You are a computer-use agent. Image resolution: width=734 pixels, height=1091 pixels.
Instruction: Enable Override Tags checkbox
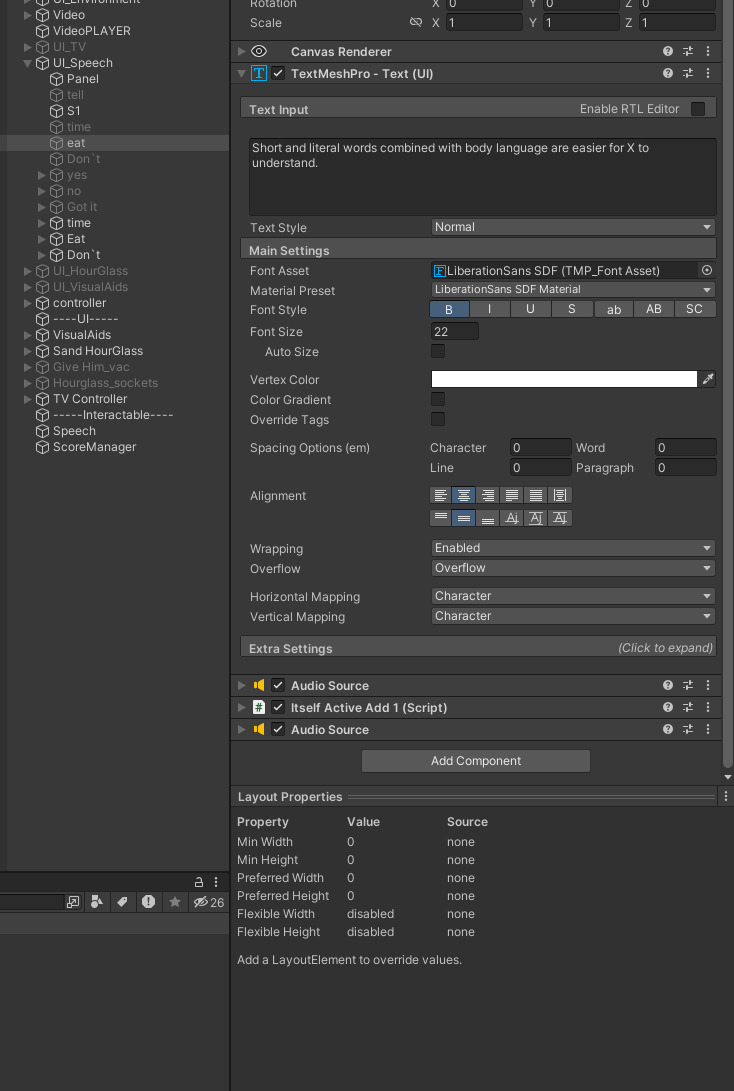[438, 419]
